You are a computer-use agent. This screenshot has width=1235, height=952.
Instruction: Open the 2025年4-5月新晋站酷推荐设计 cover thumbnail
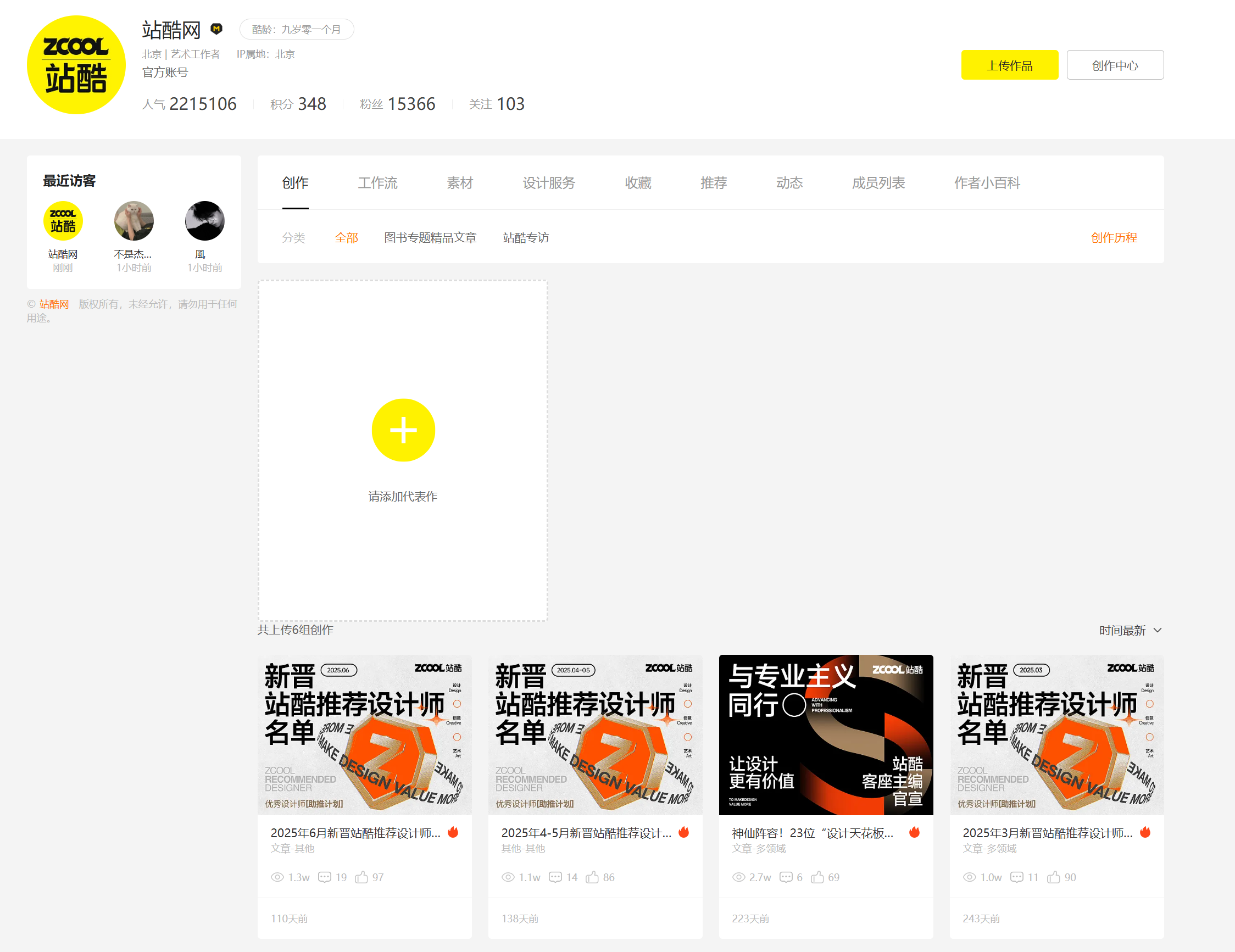click(596, 734)
